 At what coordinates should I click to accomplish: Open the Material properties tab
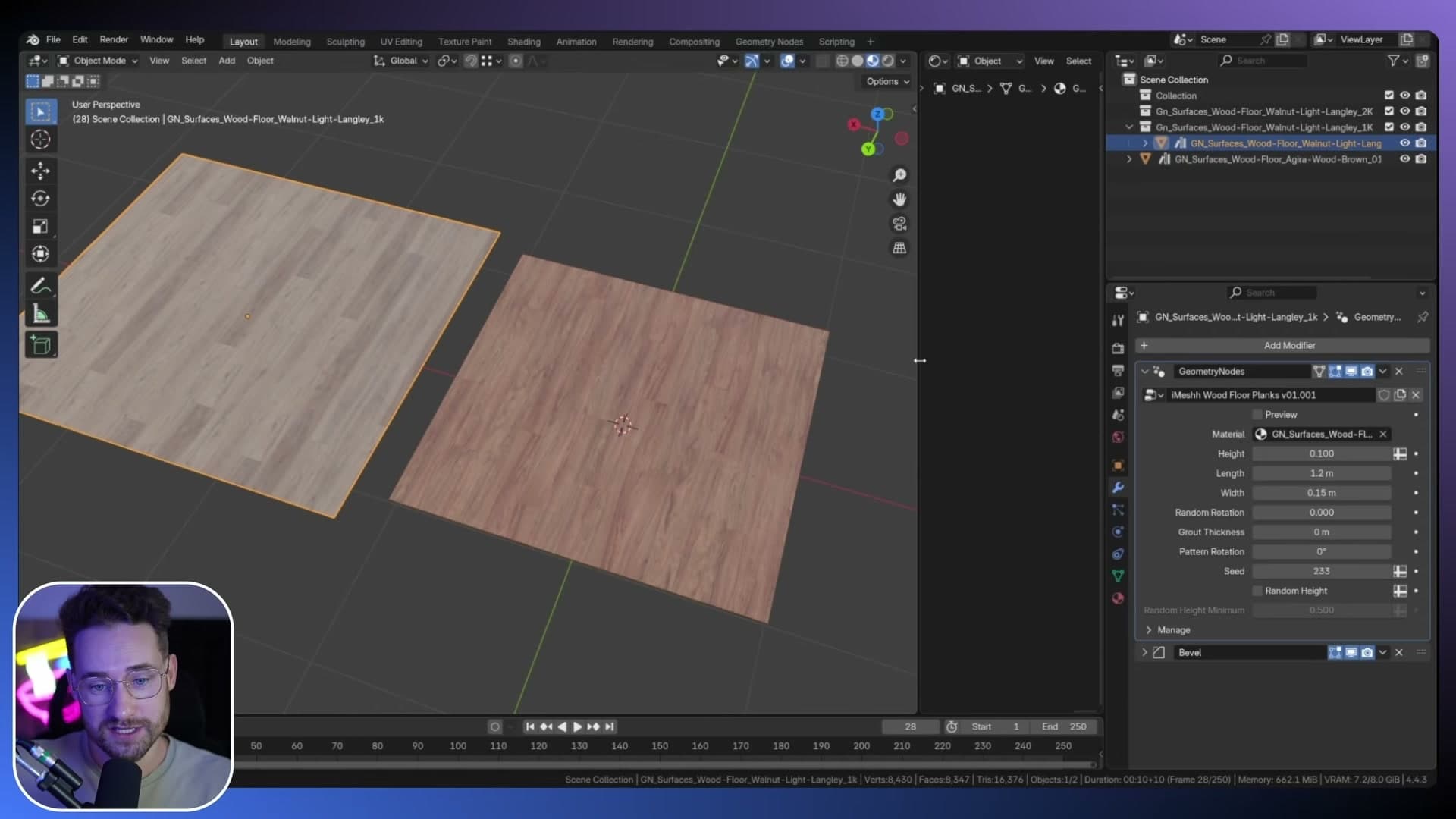tap(1118, 598)
